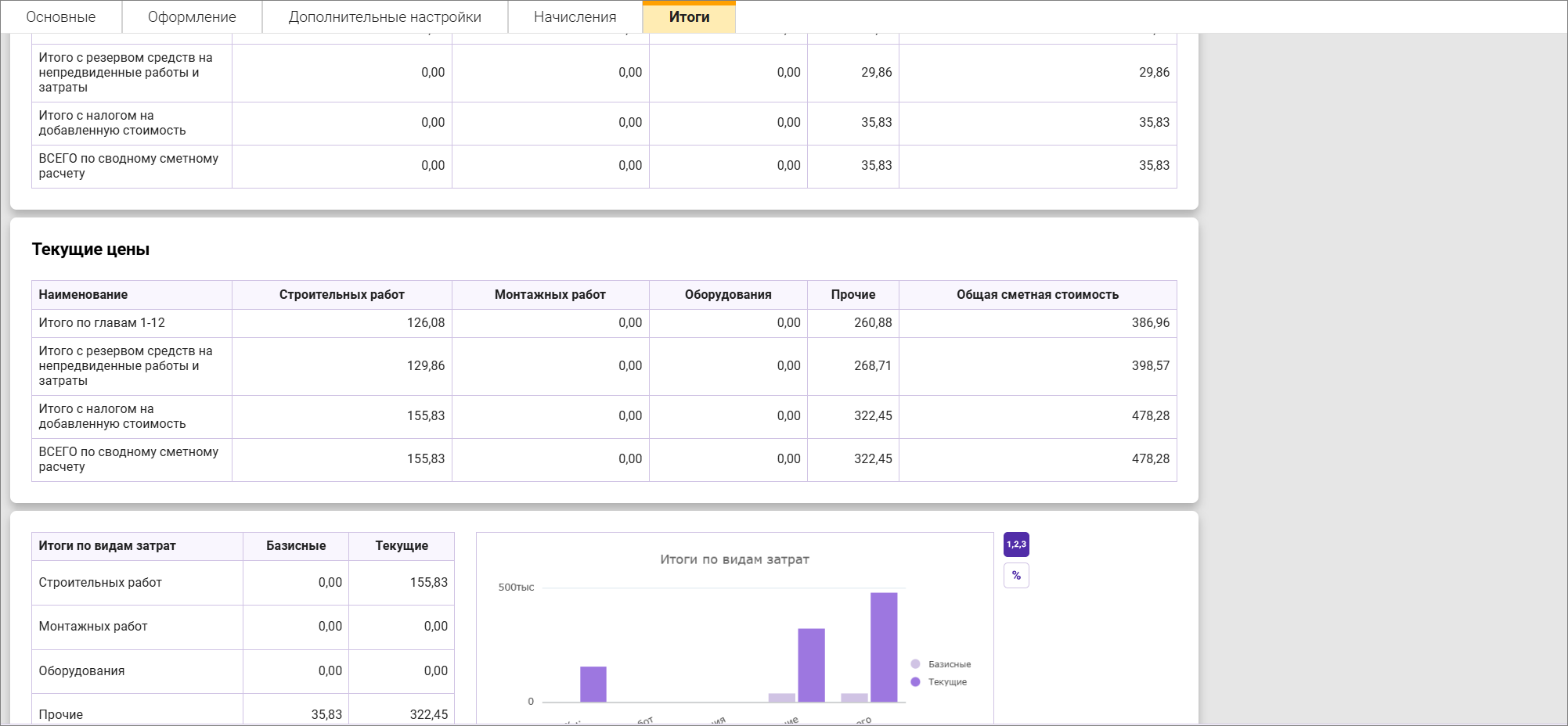Switch chart to percent display mode
This screenshot has width=1568, height=726.
click(1016, 576)
